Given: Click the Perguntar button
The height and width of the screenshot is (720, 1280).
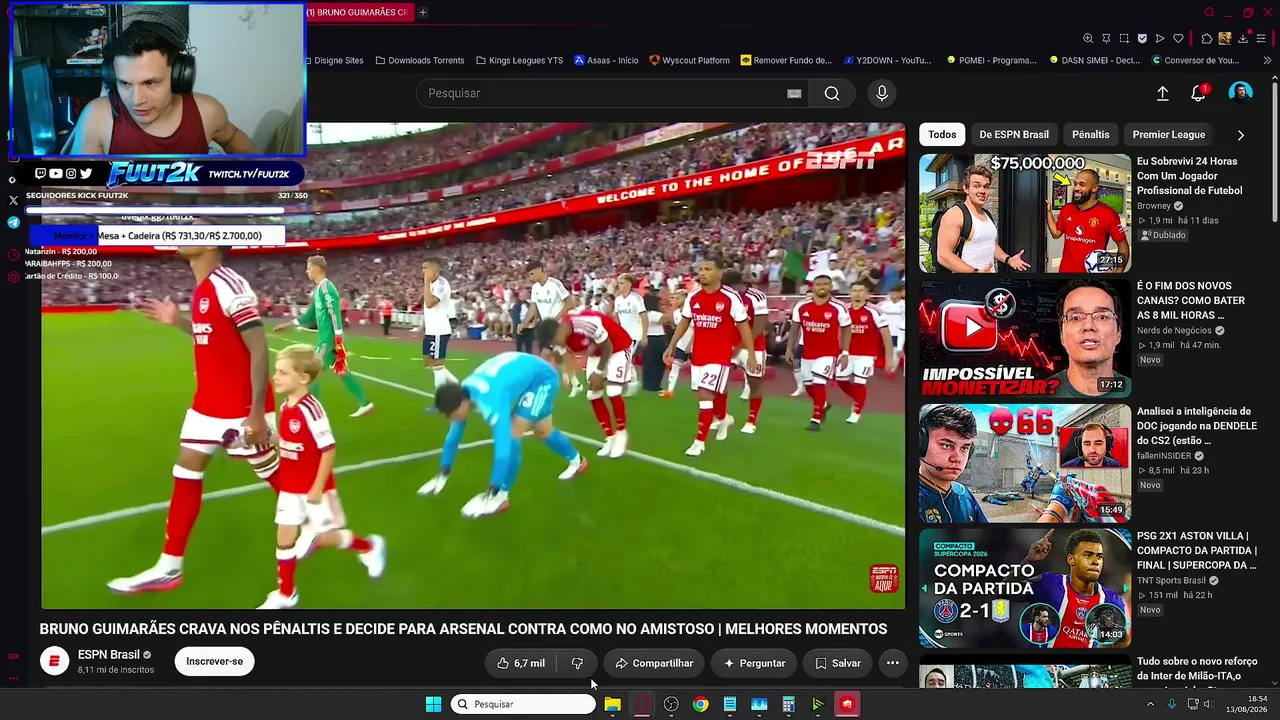Looking at the screenshot, I should click(x=754, y=663).
